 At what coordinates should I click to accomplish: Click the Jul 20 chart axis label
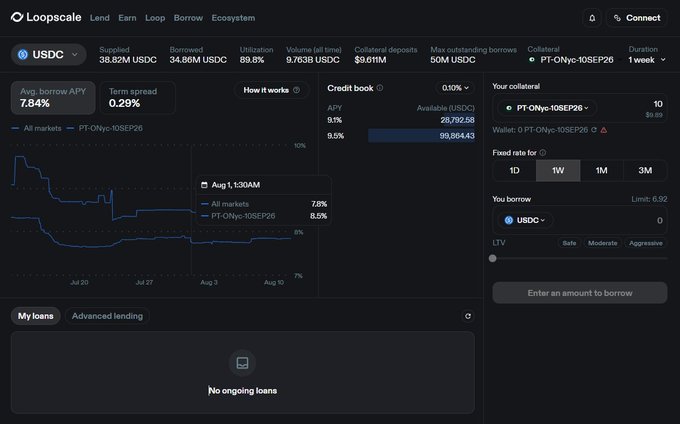[x=79, y=282]
